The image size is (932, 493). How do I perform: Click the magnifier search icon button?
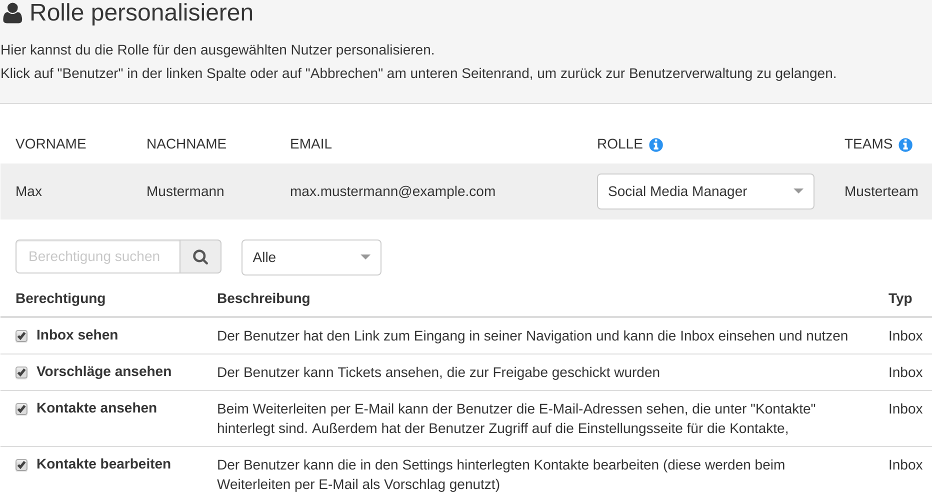click(x=200, y=257)
